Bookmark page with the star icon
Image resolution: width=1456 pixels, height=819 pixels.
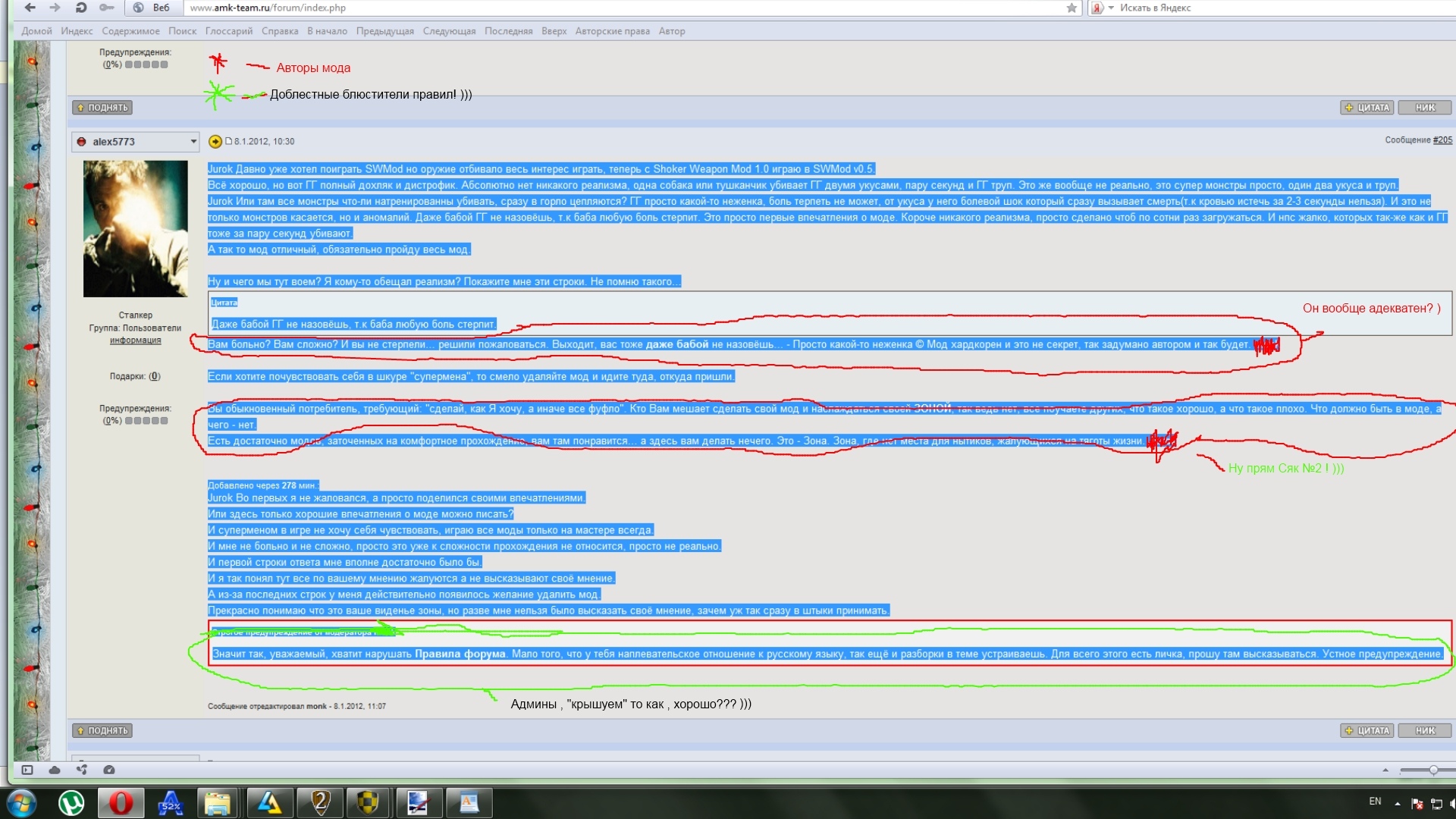1072,8
